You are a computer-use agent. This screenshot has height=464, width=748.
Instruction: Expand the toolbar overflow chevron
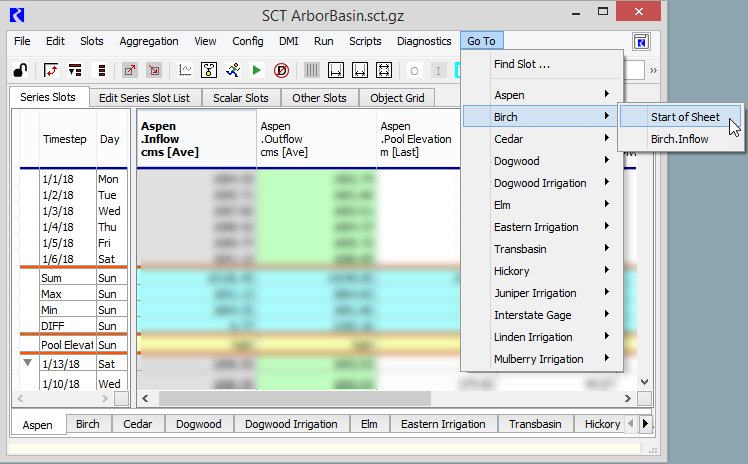click(x=653, y=71)
